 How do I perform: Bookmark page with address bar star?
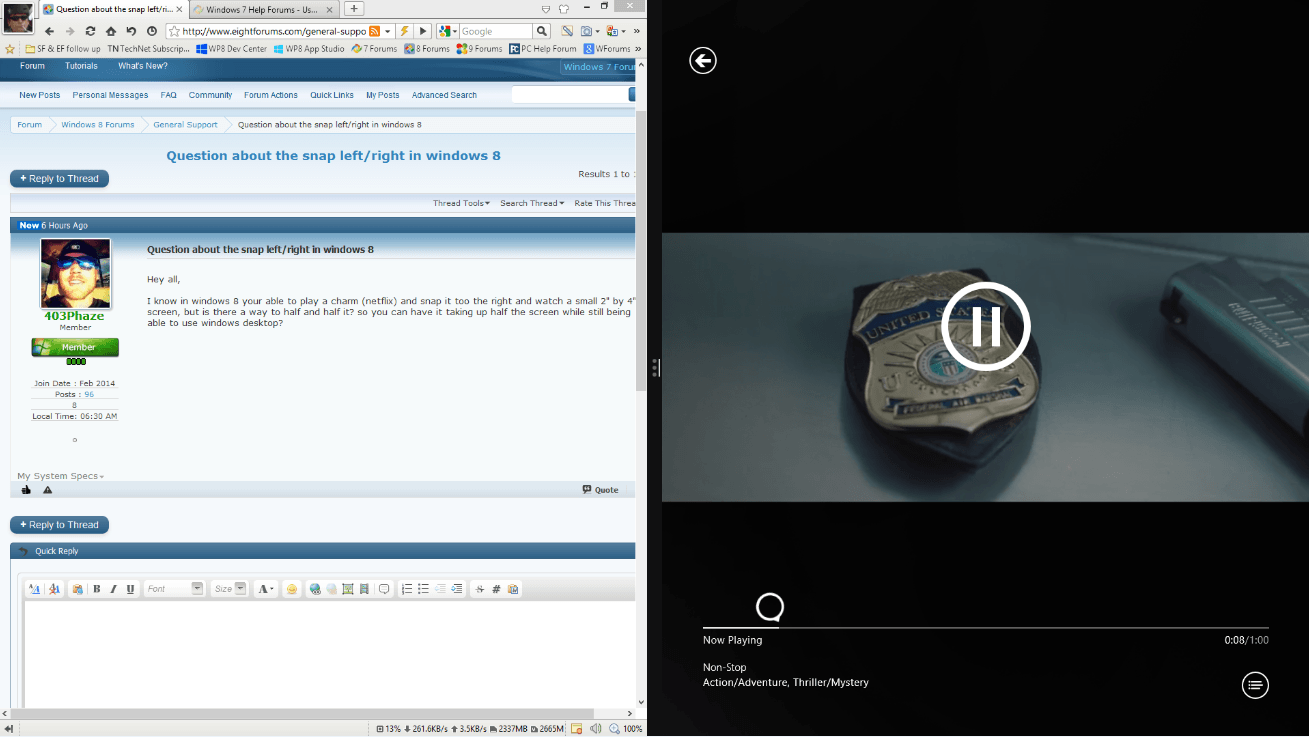tap(175, 31)
